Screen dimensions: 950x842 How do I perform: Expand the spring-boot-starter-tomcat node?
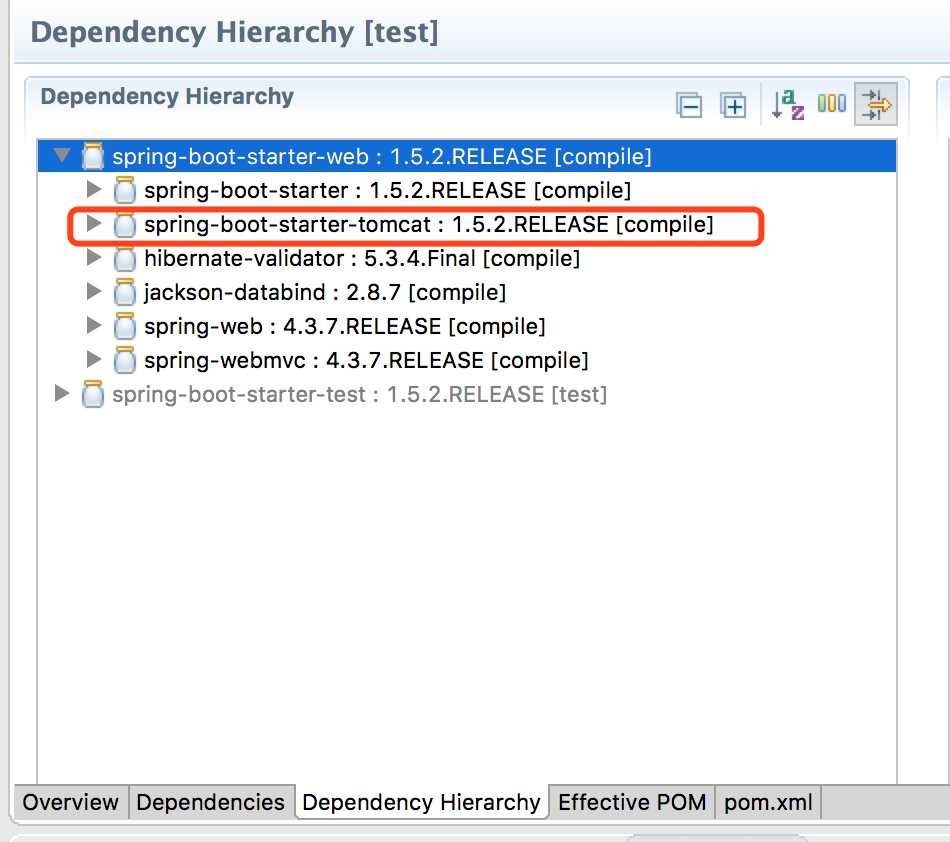tap(93, 224)
